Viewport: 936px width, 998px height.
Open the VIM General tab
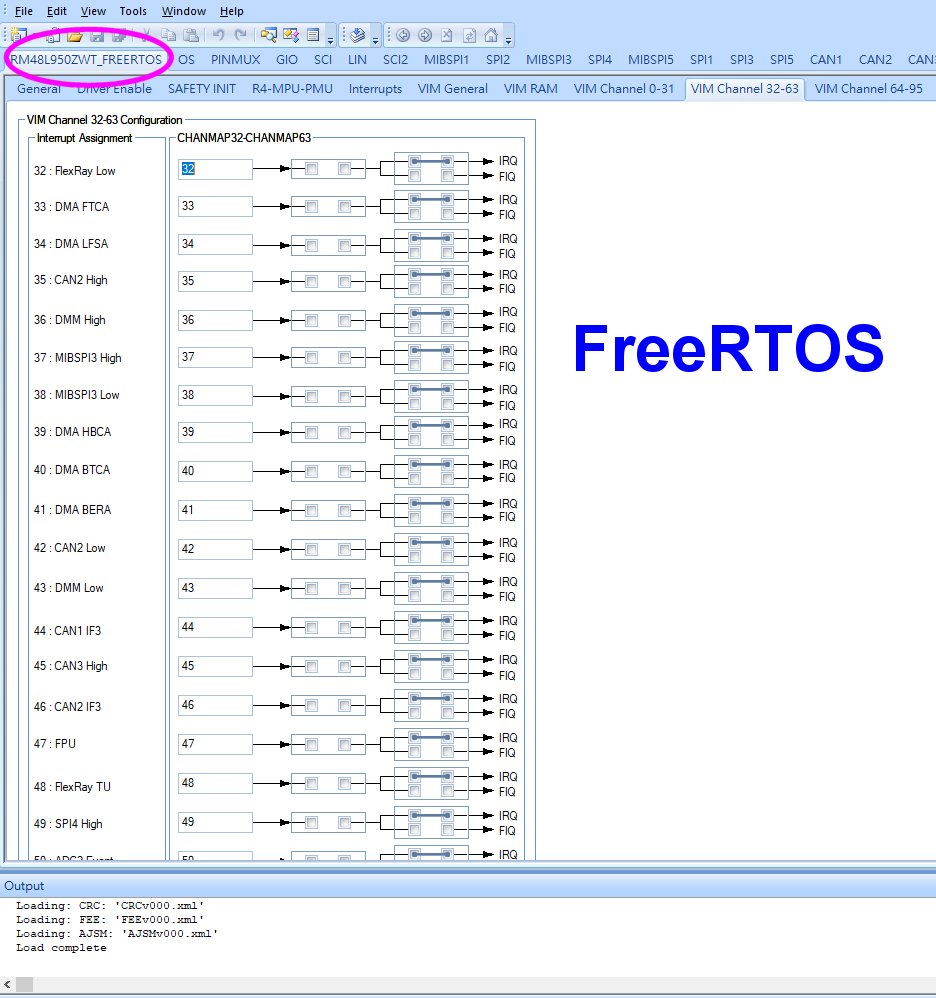click(x=453, y=89)
